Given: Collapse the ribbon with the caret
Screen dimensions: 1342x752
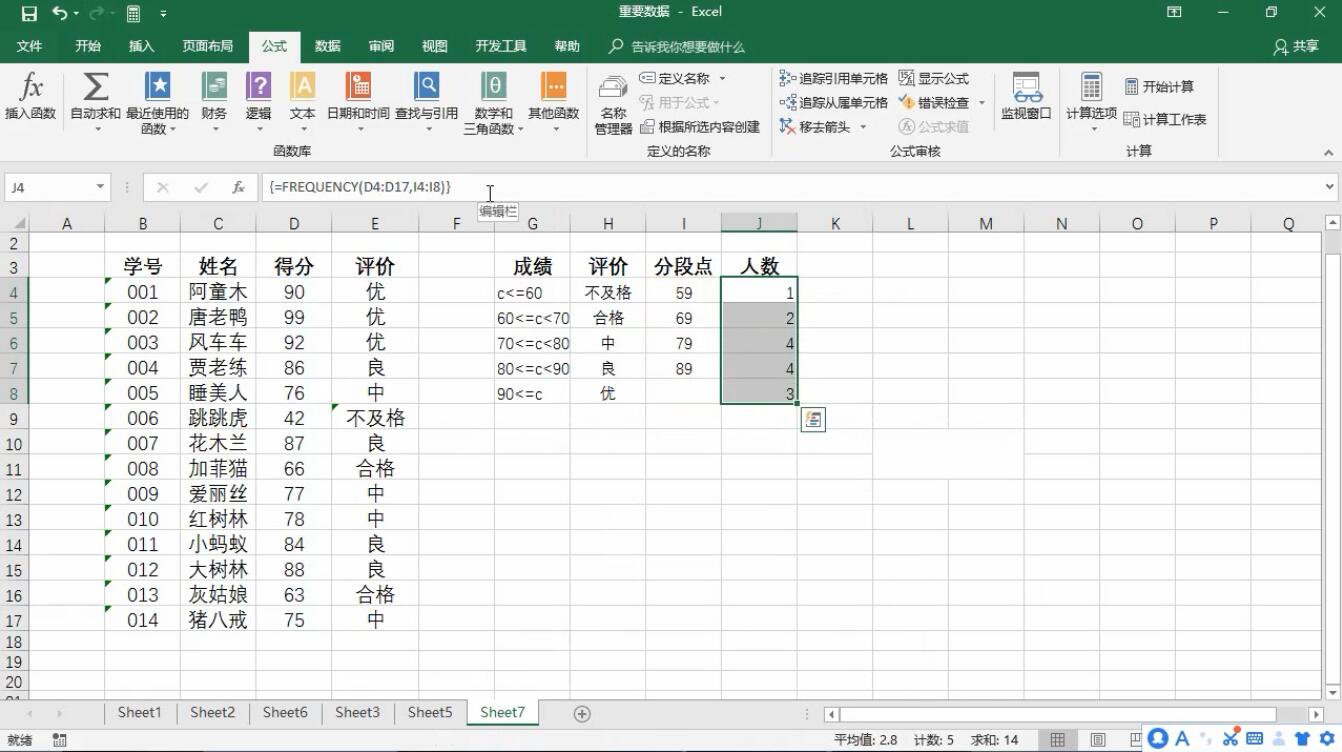Looking at the screenshot, I should [x=1329, y=153].
